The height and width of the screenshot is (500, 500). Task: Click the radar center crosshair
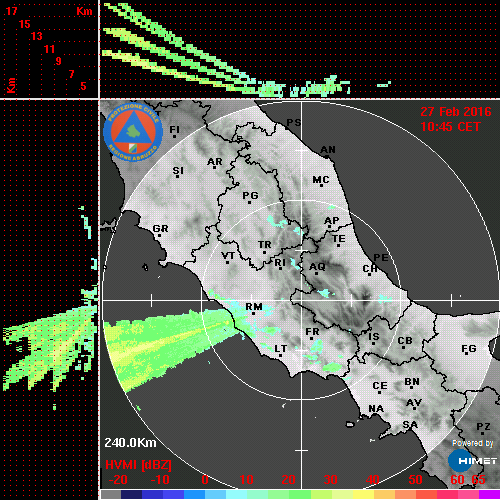(302, 300)
